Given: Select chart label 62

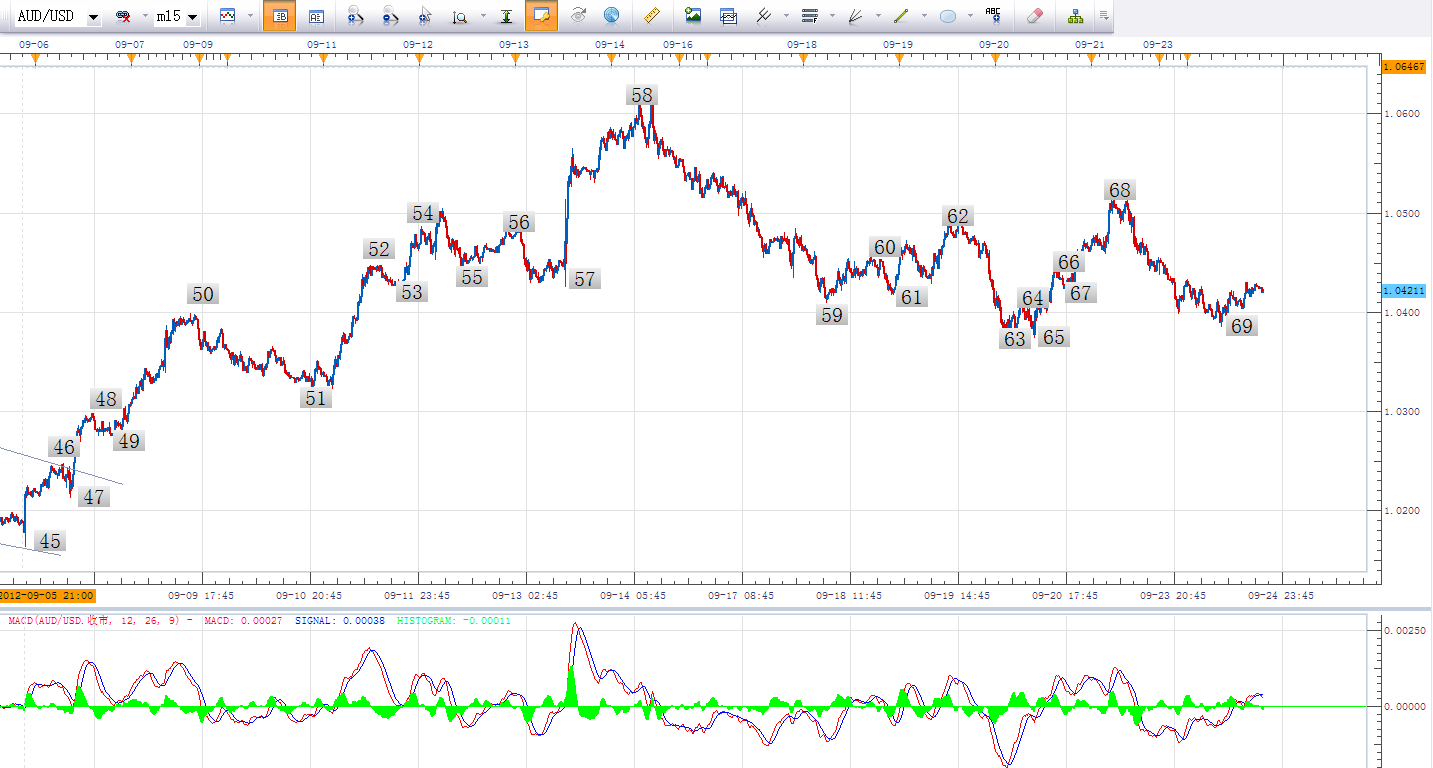Looking at the screenshot, I should click(x=958, y=216).
